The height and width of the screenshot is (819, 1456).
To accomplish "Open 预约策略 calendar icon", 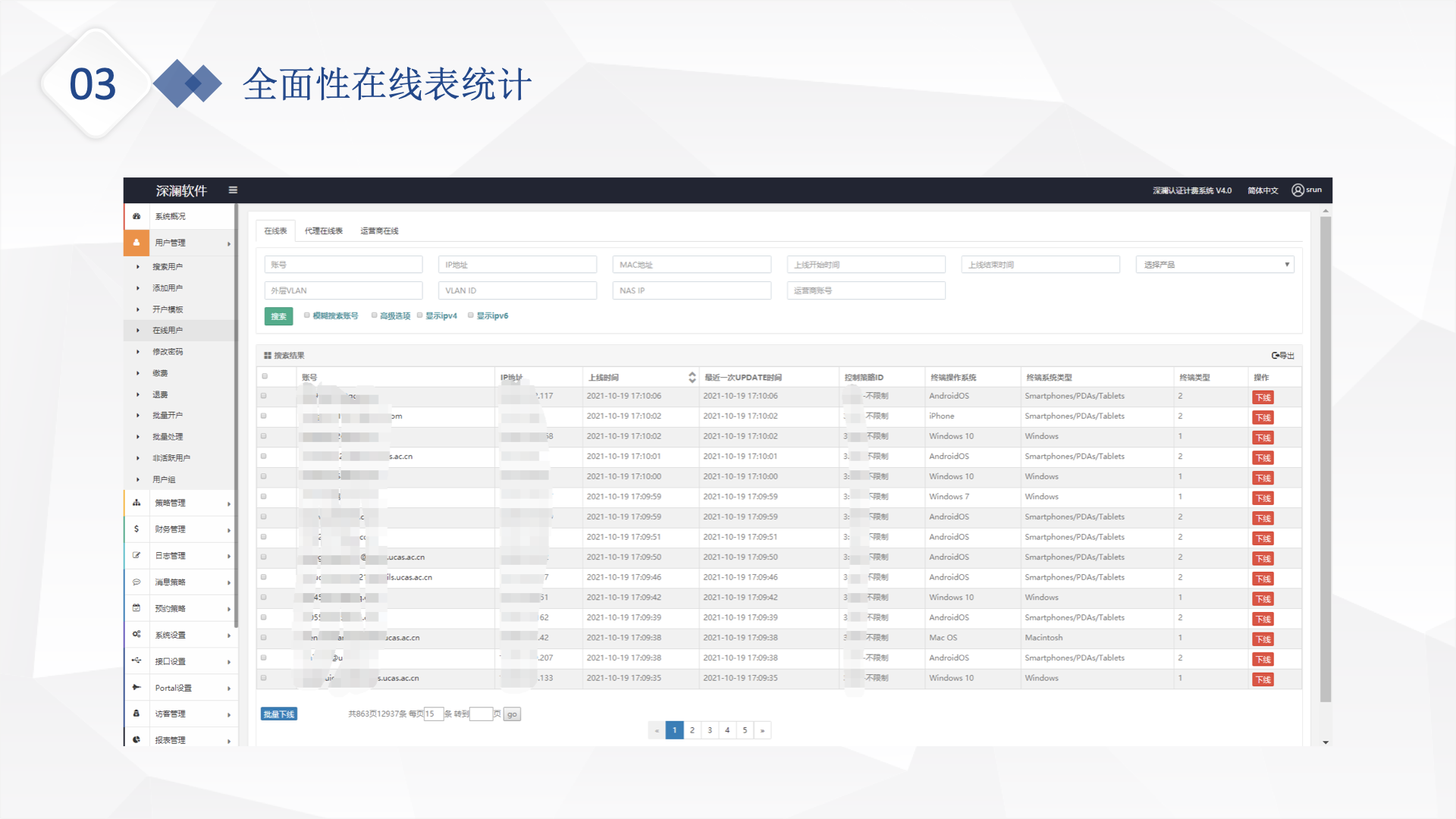I will pyautogui.click(x=136, y=608).
